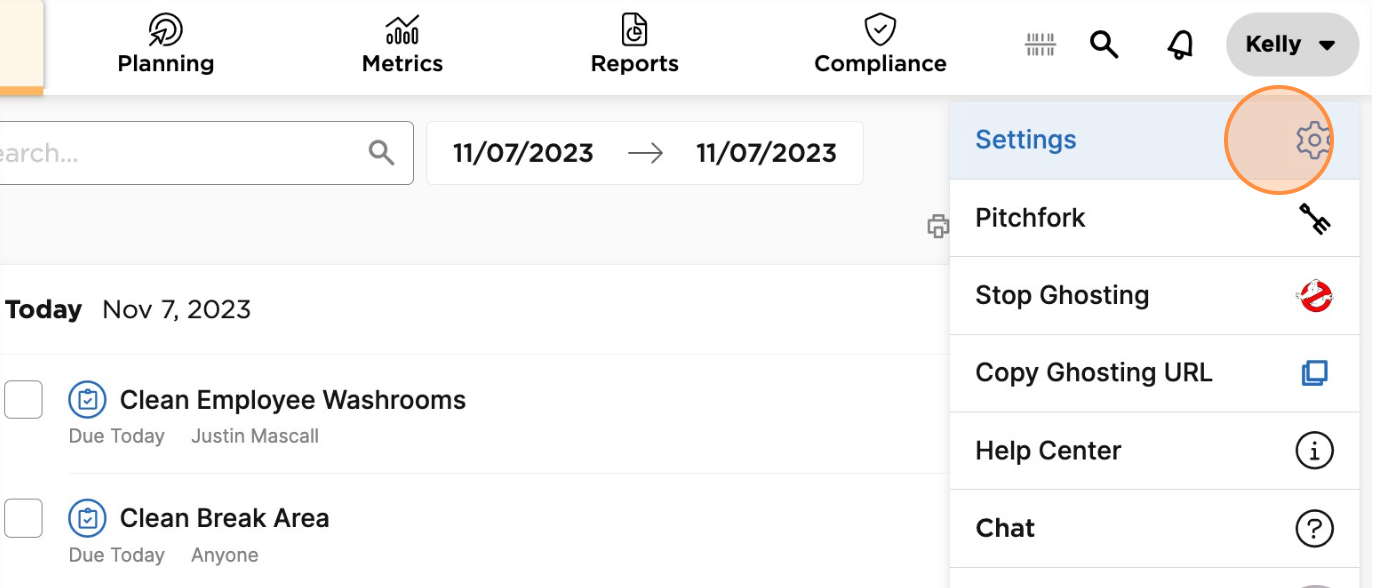The height and width of the screenshot is (588, 1374).
Task: Open the Metrics chart icon
Action: coord(402,30)
